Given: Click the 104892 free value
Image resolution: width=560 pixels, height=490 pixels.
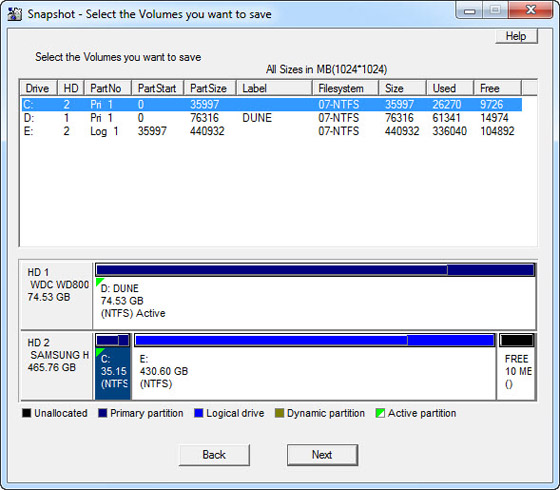Looking at the screenshot, I should [x=497, y=131].
